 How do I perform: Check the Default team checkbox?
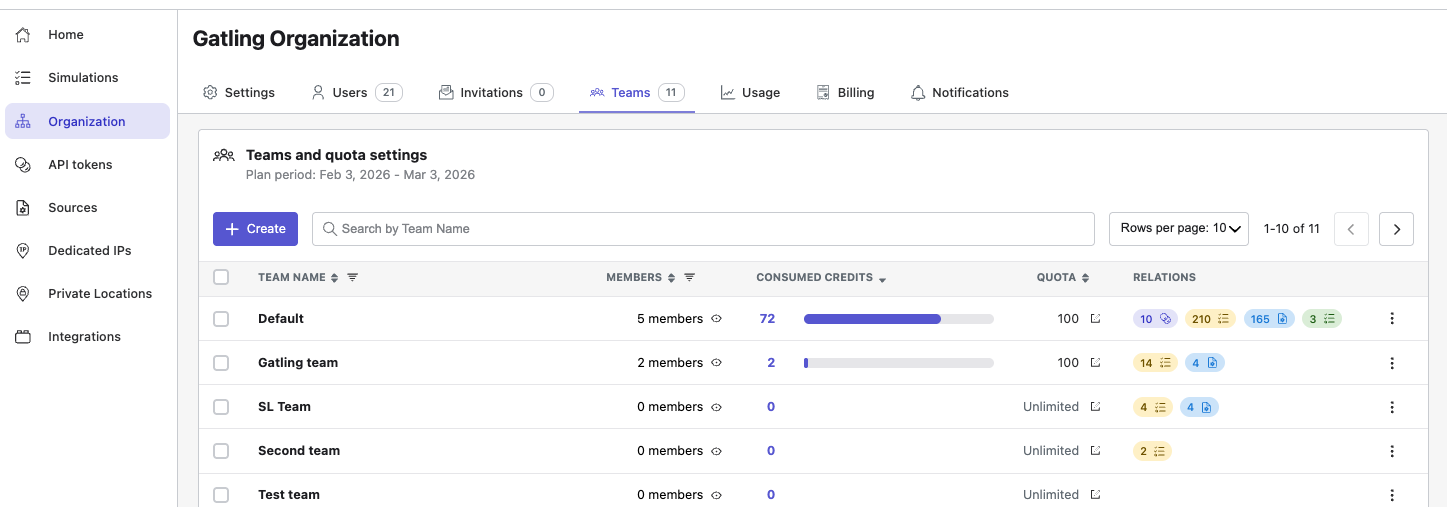click(221, 319)
